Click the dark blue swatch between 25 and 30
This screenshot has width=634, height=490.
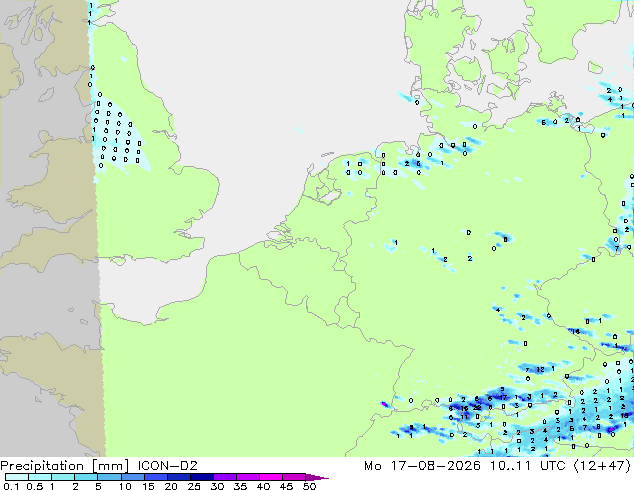coord(201,477)
